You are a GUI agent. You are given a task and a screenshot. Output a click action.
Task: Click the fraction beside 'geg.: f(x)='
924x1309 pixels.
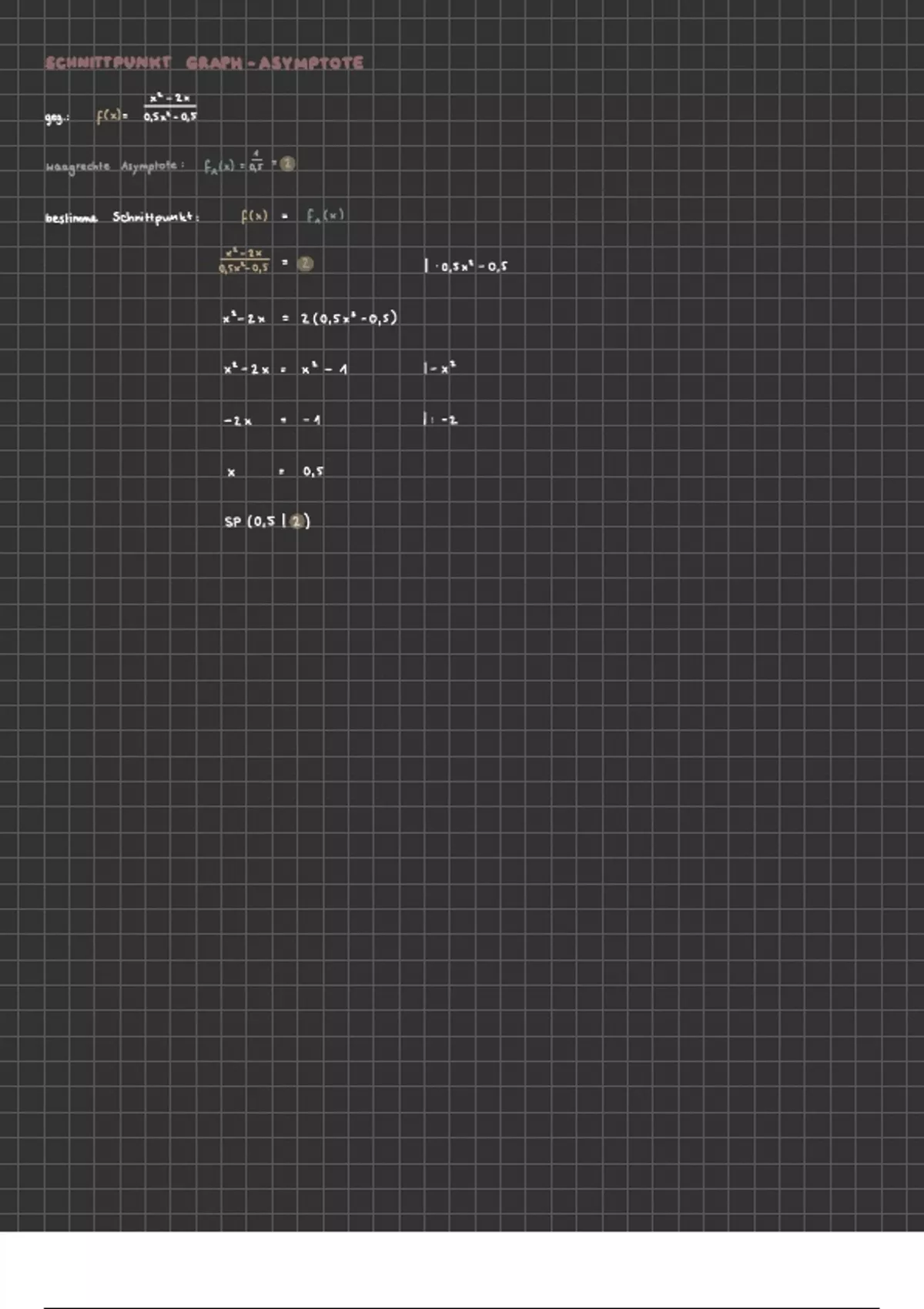tap(170, 107)
